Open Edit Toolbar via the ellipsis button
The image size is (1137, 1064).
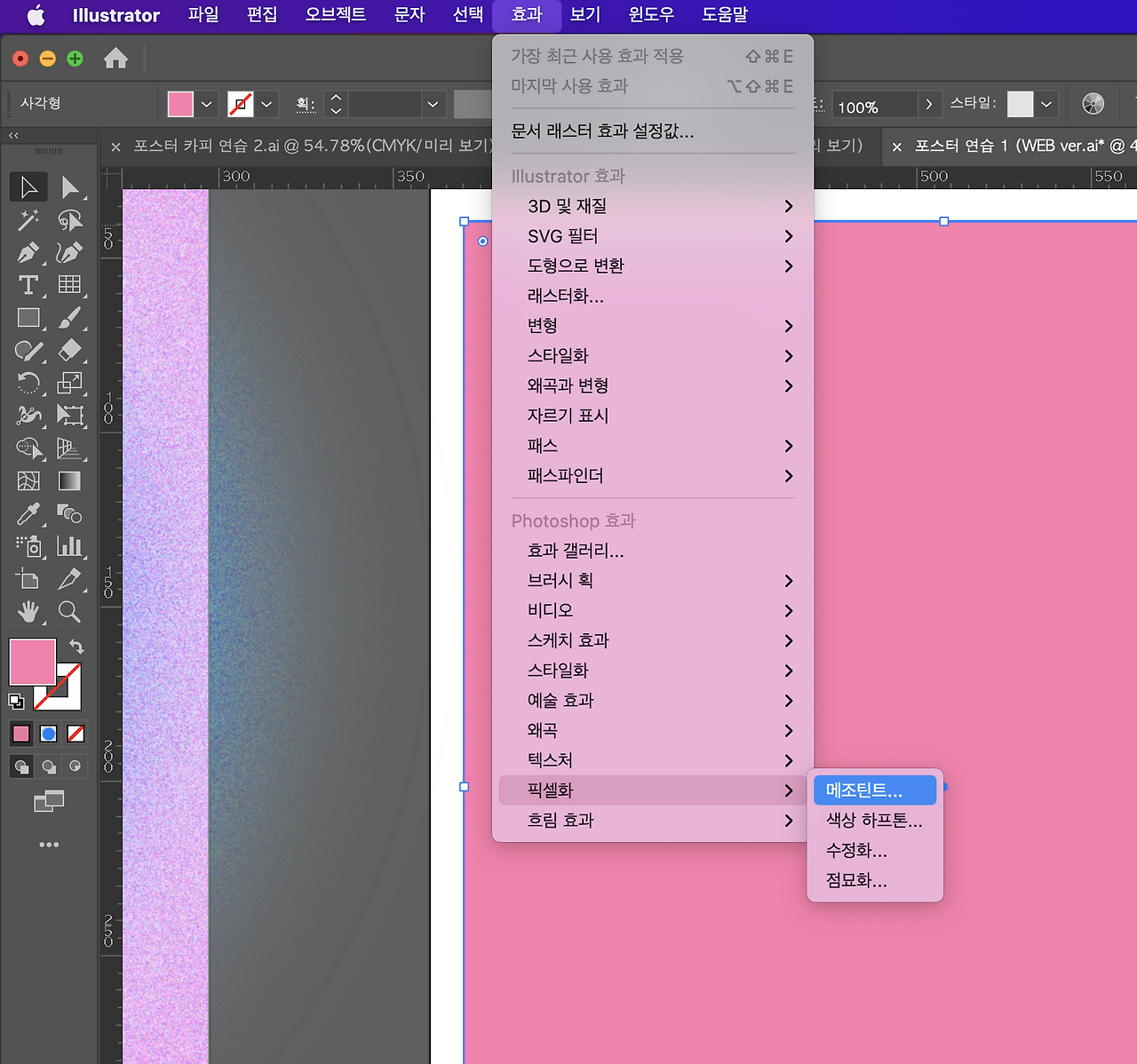[x=48, y=844]
